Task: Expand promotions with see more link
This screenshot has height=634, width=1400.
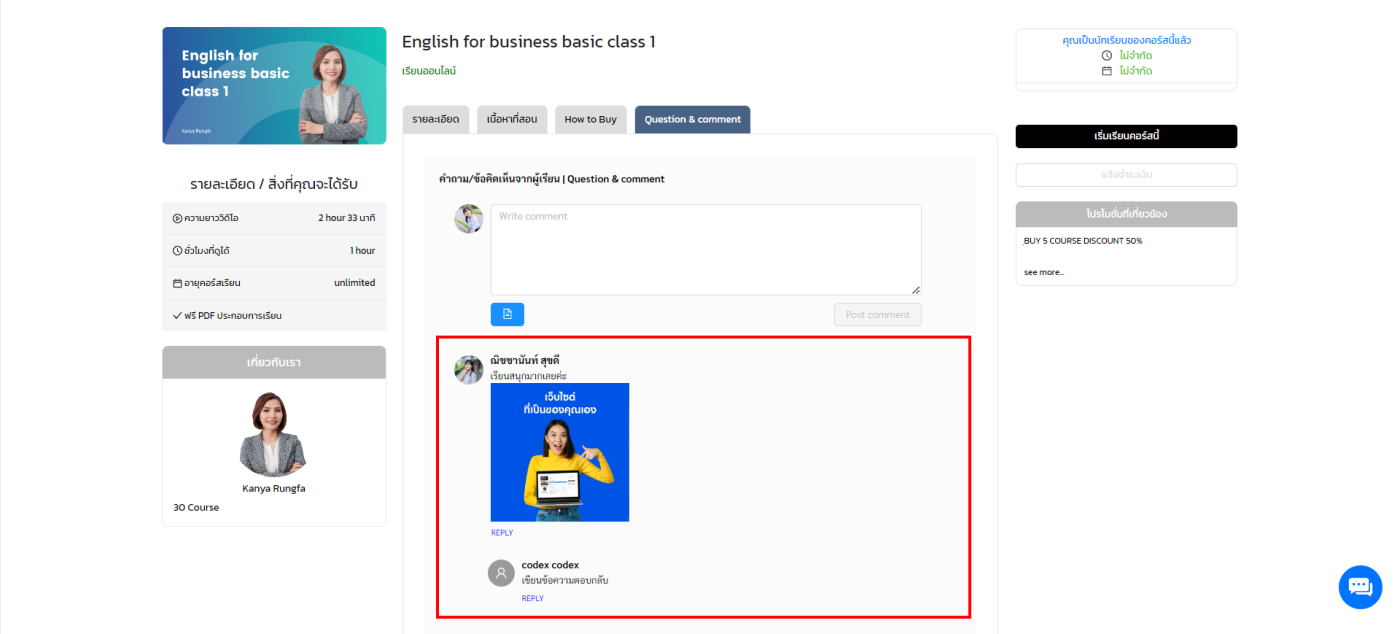Action: pos(1044,272)
